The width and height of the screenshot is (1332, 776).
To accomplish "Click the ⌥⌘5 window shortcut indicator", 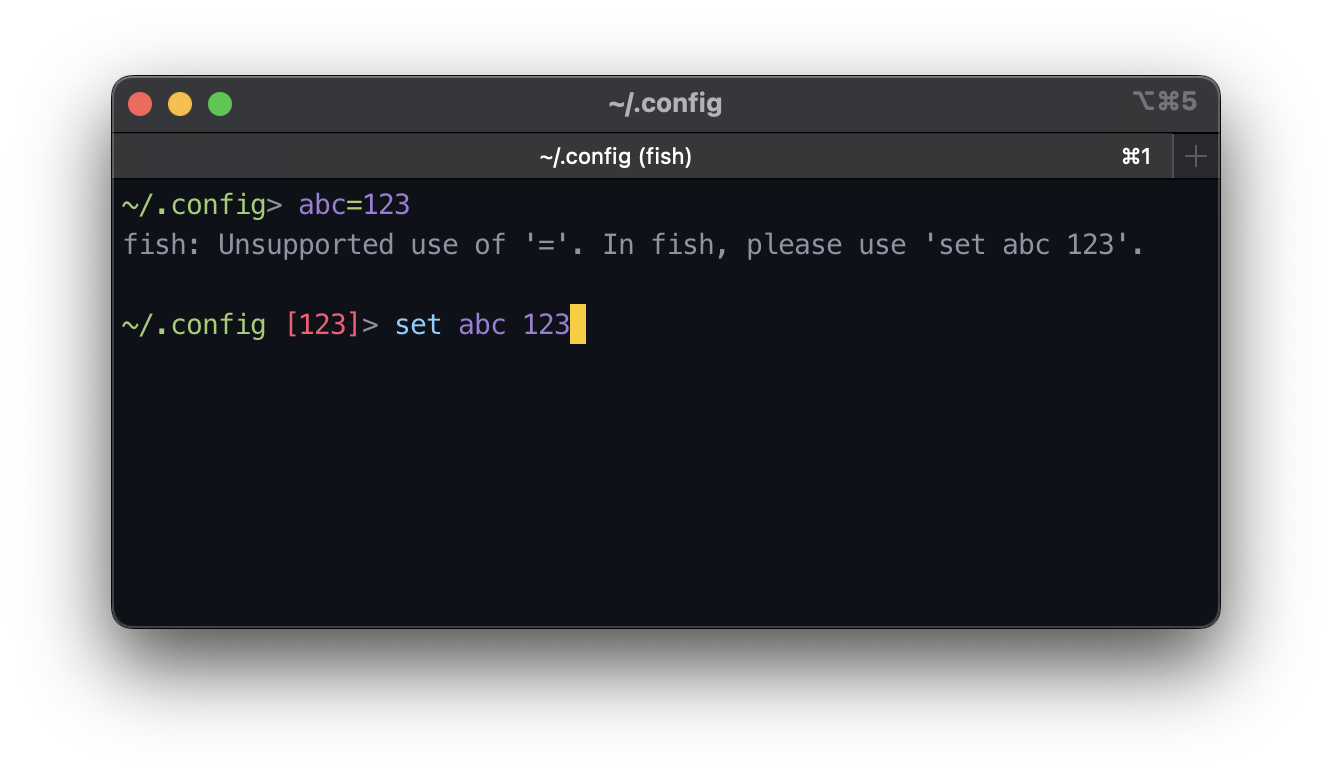I will (1164, 103).
